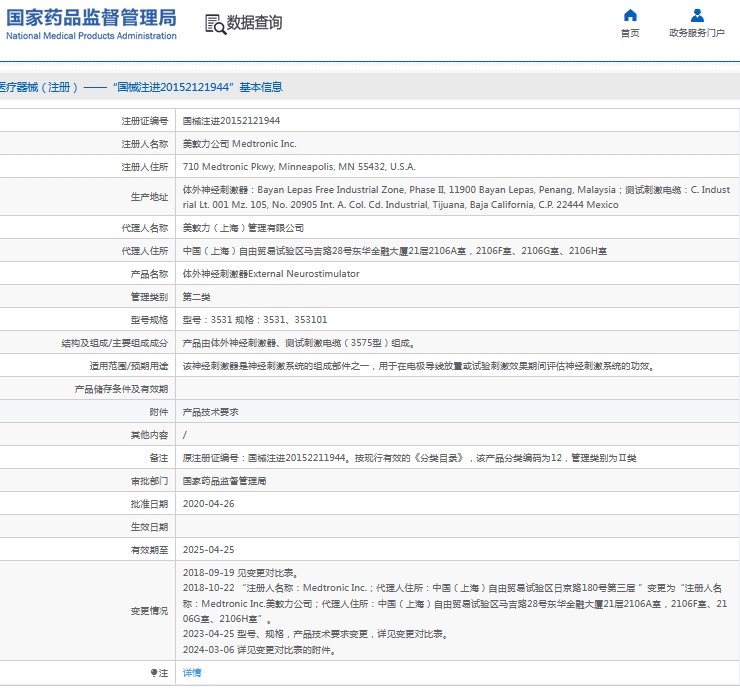Screen dimensions: 740x692
Task: Click the 附件 row label
Action: (159, 412)
